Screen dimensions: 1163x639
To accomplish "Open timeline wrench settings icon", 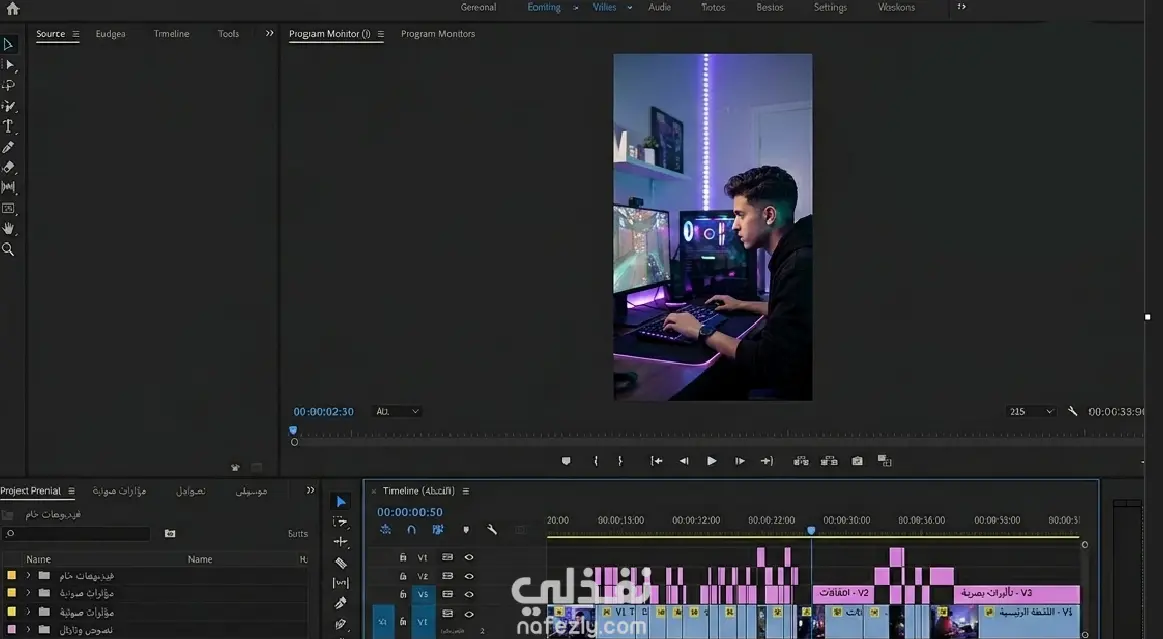I will [x=492, y=530].
